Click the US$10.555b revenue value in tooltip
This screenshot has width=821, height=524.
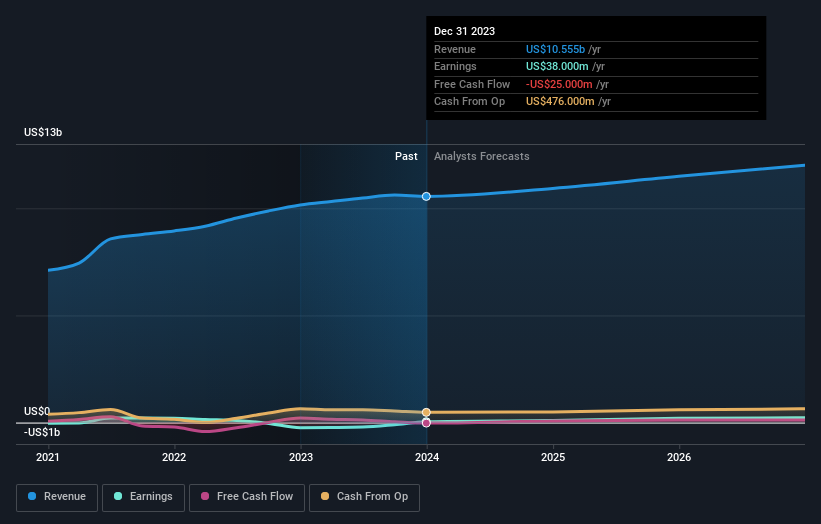[x=555, y=49]
